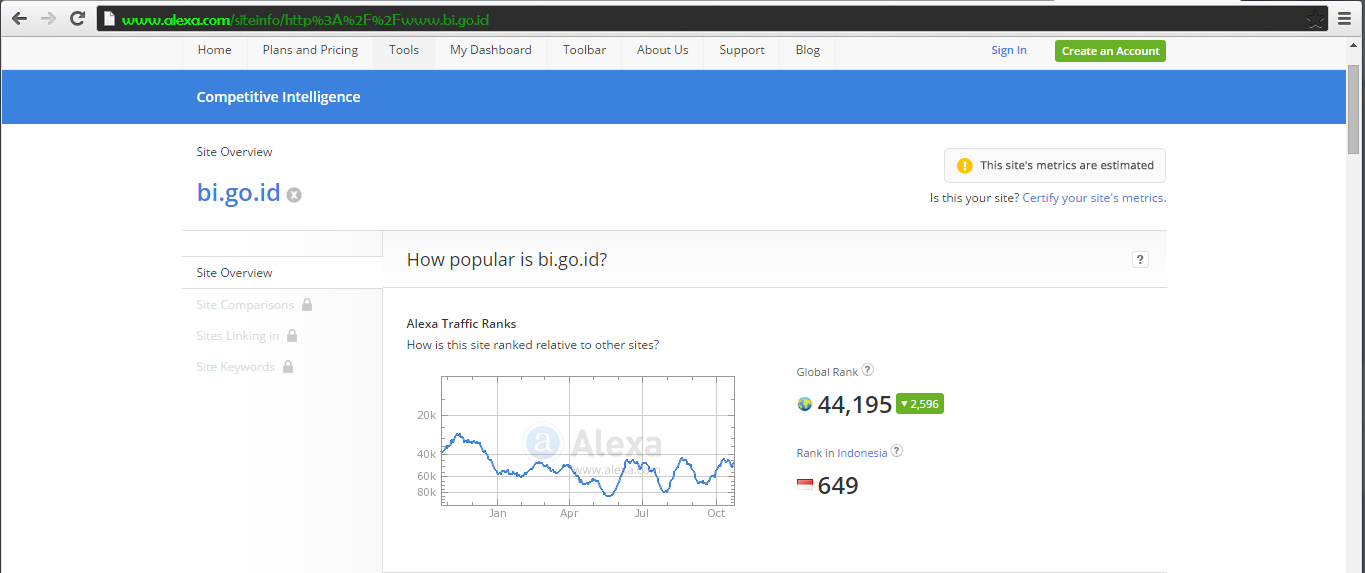Bookmark this page with the star icon
Viewport: 1365px width, 573px height.
coord(1316,19)
